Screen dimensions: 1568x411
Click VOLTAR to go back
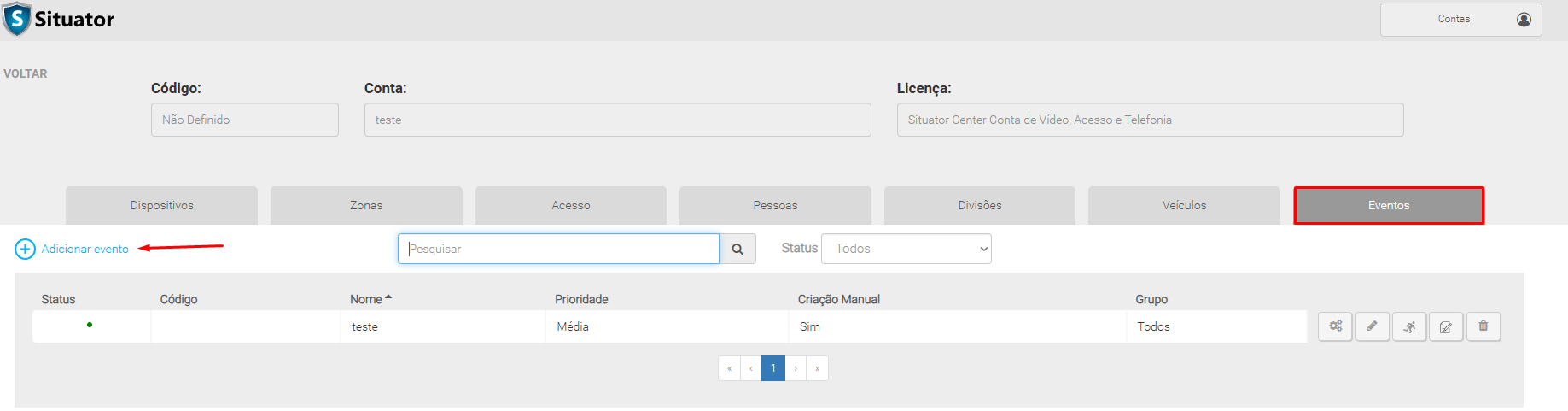click(x=26, y=73)
